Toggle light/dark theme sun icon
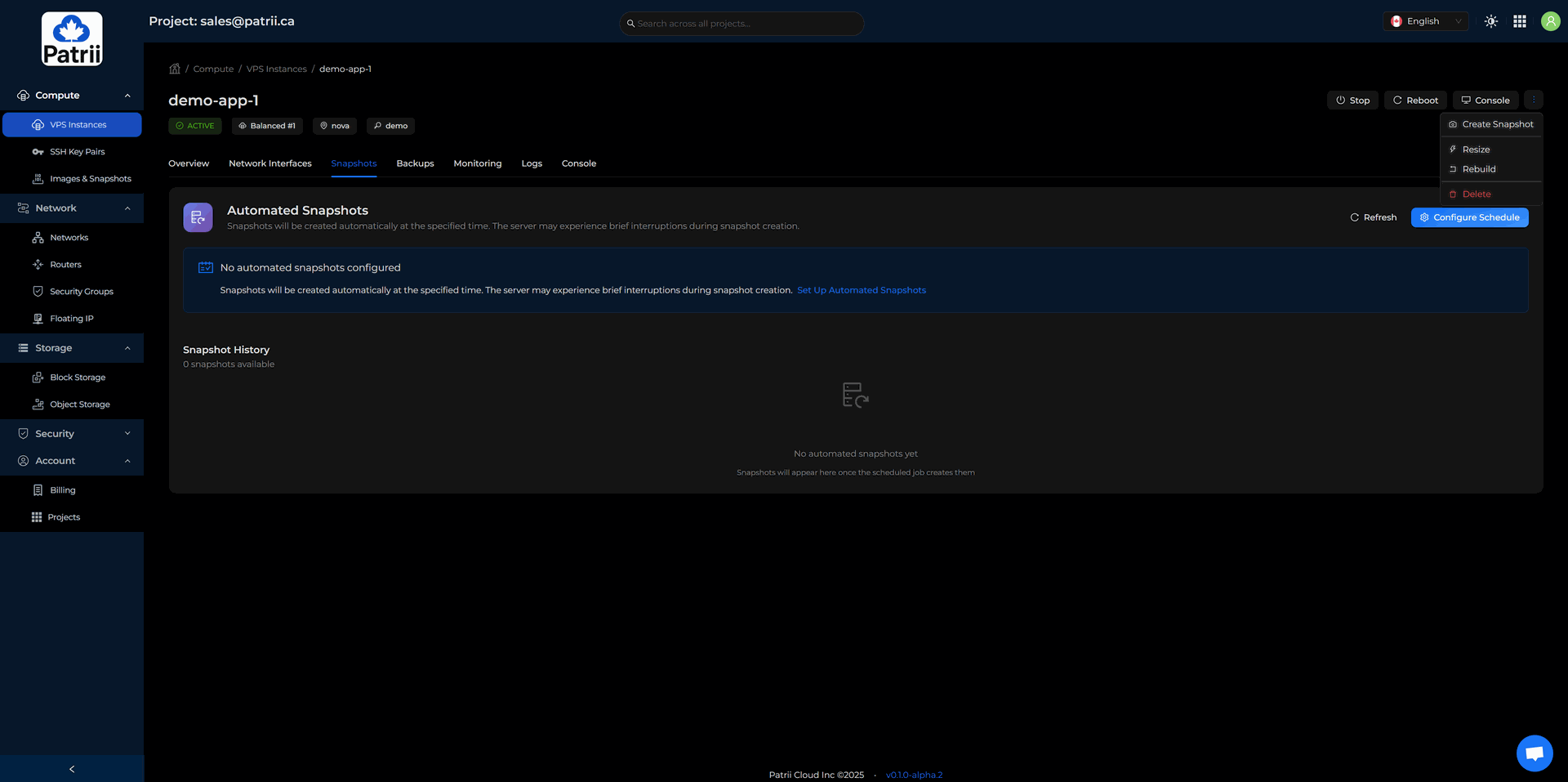Image resolution: width=1568 pixels, height=782 pixels. (x=1490, y=22)
